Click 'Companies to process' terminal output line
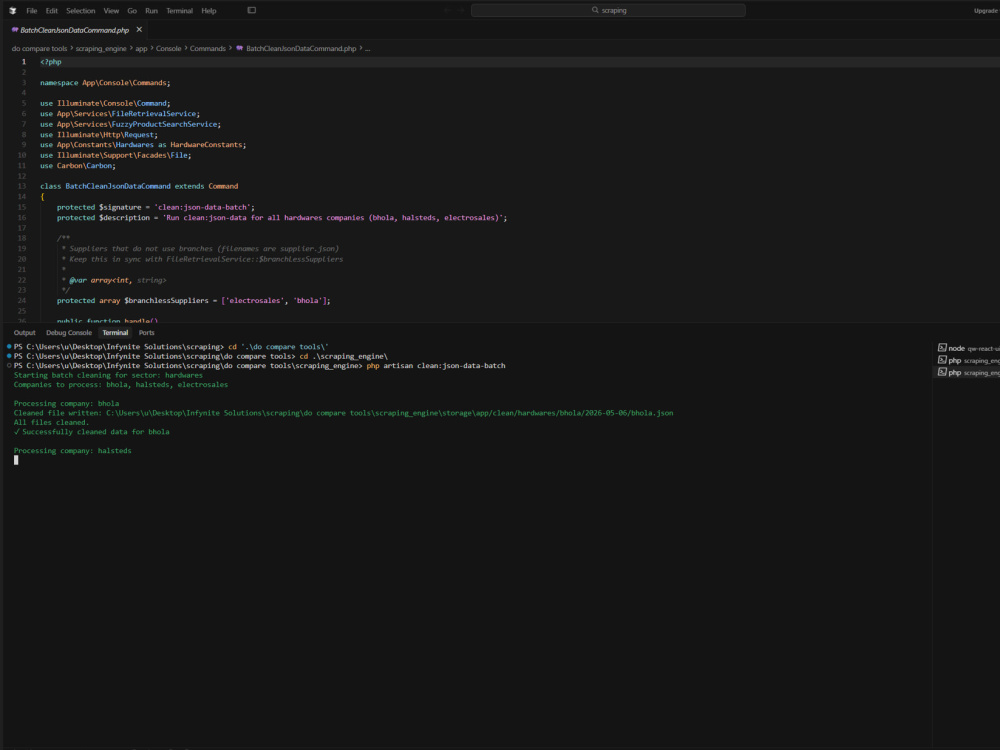This screenshot has width=1000, height=750. click(121, 385)
